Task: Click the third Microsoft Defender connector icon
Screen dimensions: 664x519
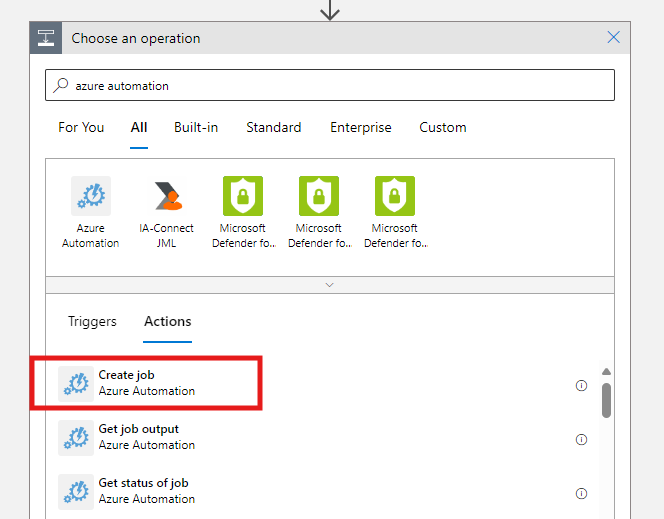Action: coord(394,197)
